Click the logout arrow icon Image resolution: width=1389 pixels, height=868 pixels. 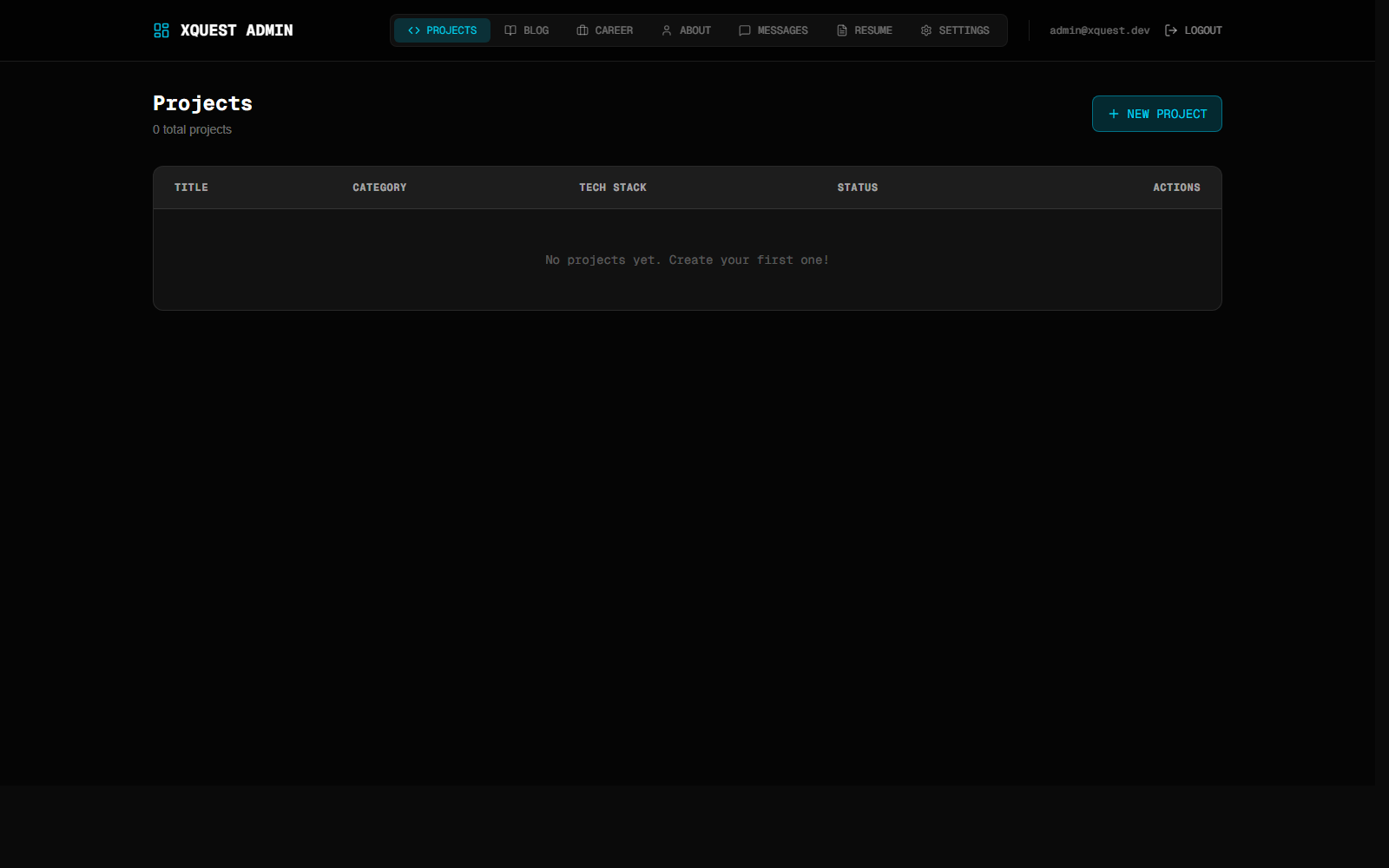1171,30
